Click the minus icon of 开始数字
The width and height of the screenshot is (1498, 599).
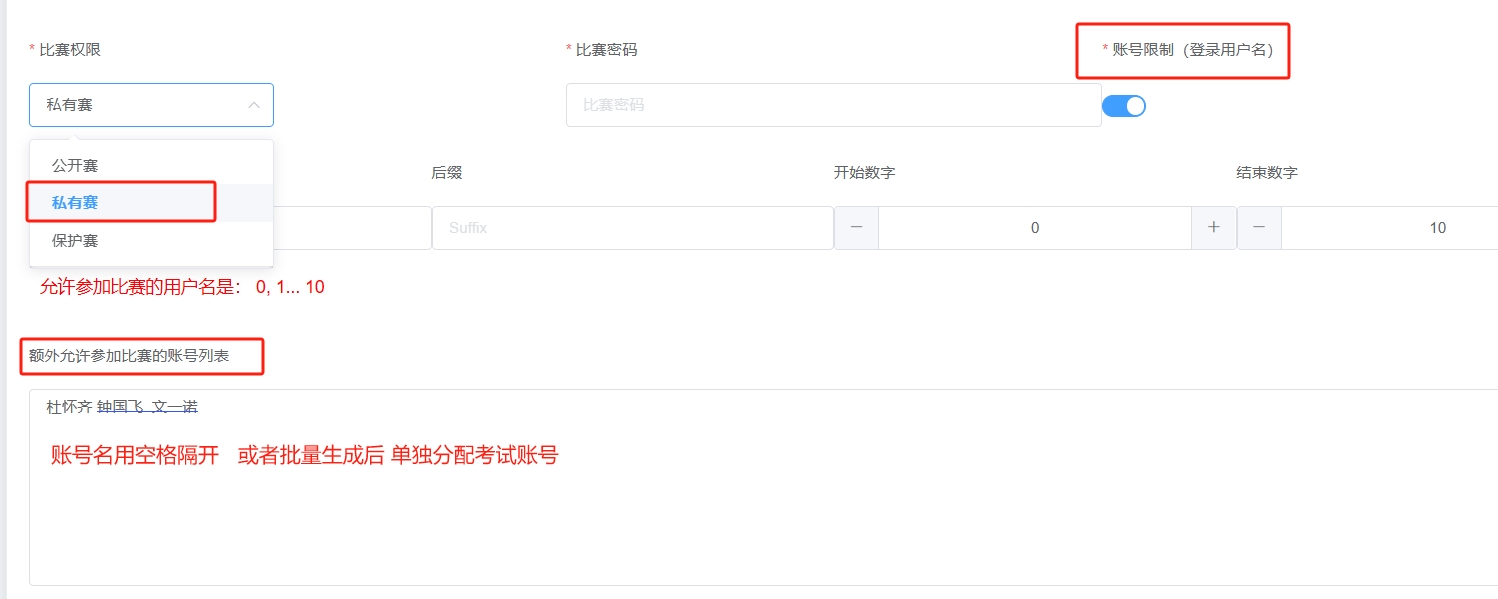pos(856,228)
